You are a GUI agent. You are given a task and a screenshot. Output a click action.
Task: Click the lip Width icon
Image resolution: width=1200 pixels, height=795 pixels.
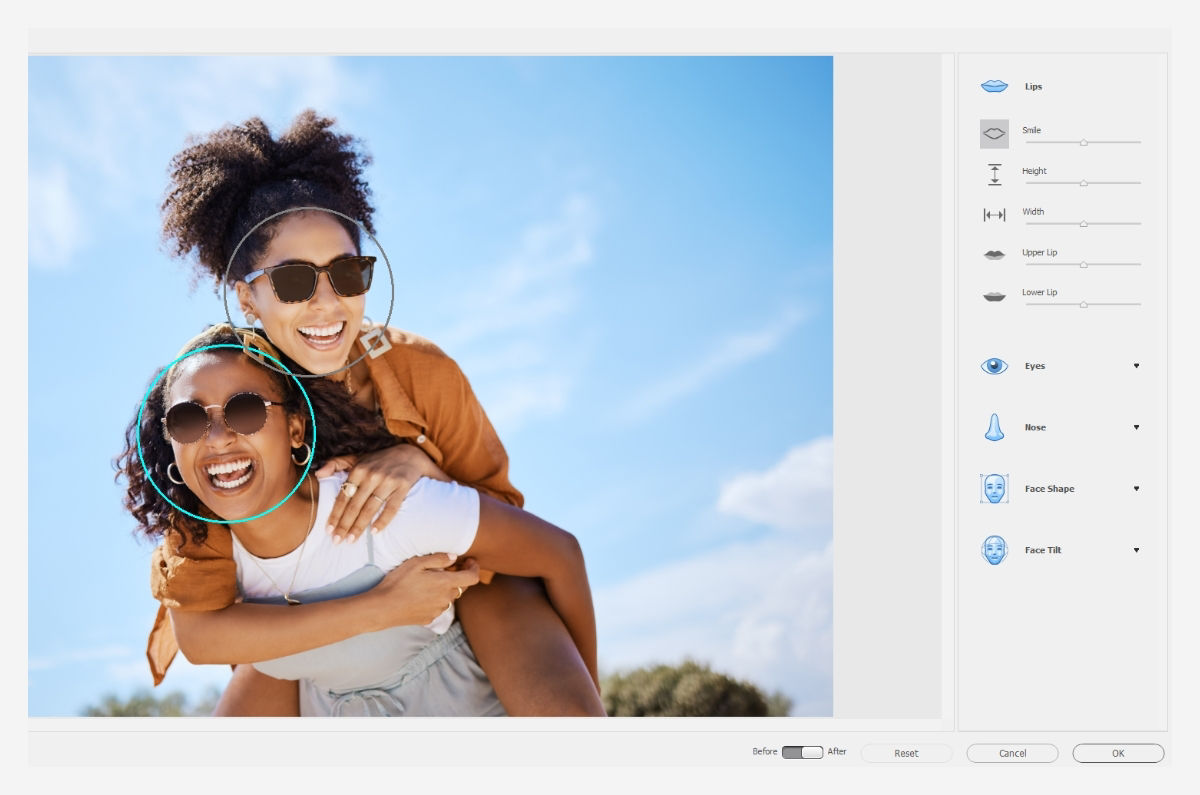coord(994,213)
